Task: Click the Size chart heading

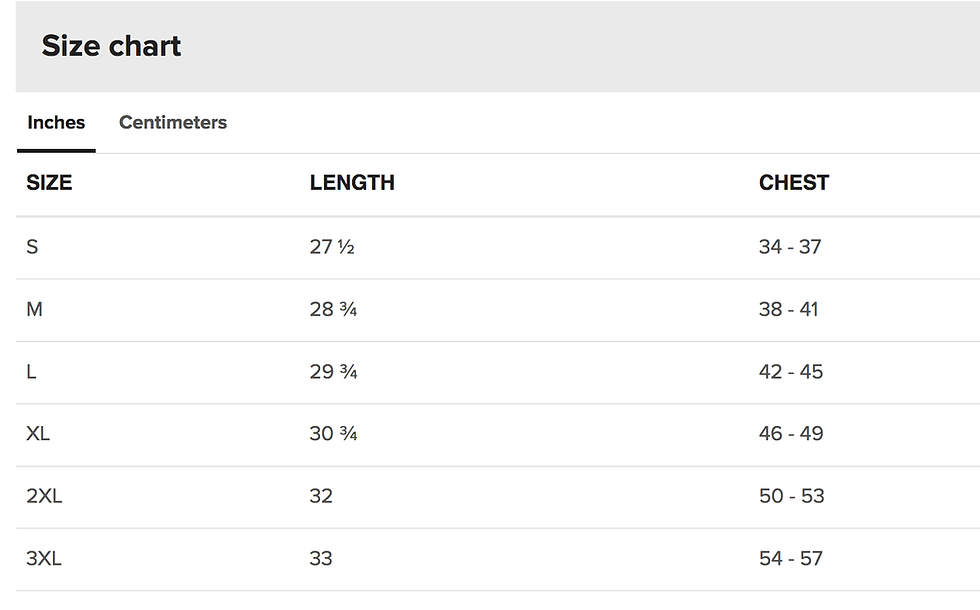Action: (111, 46)
